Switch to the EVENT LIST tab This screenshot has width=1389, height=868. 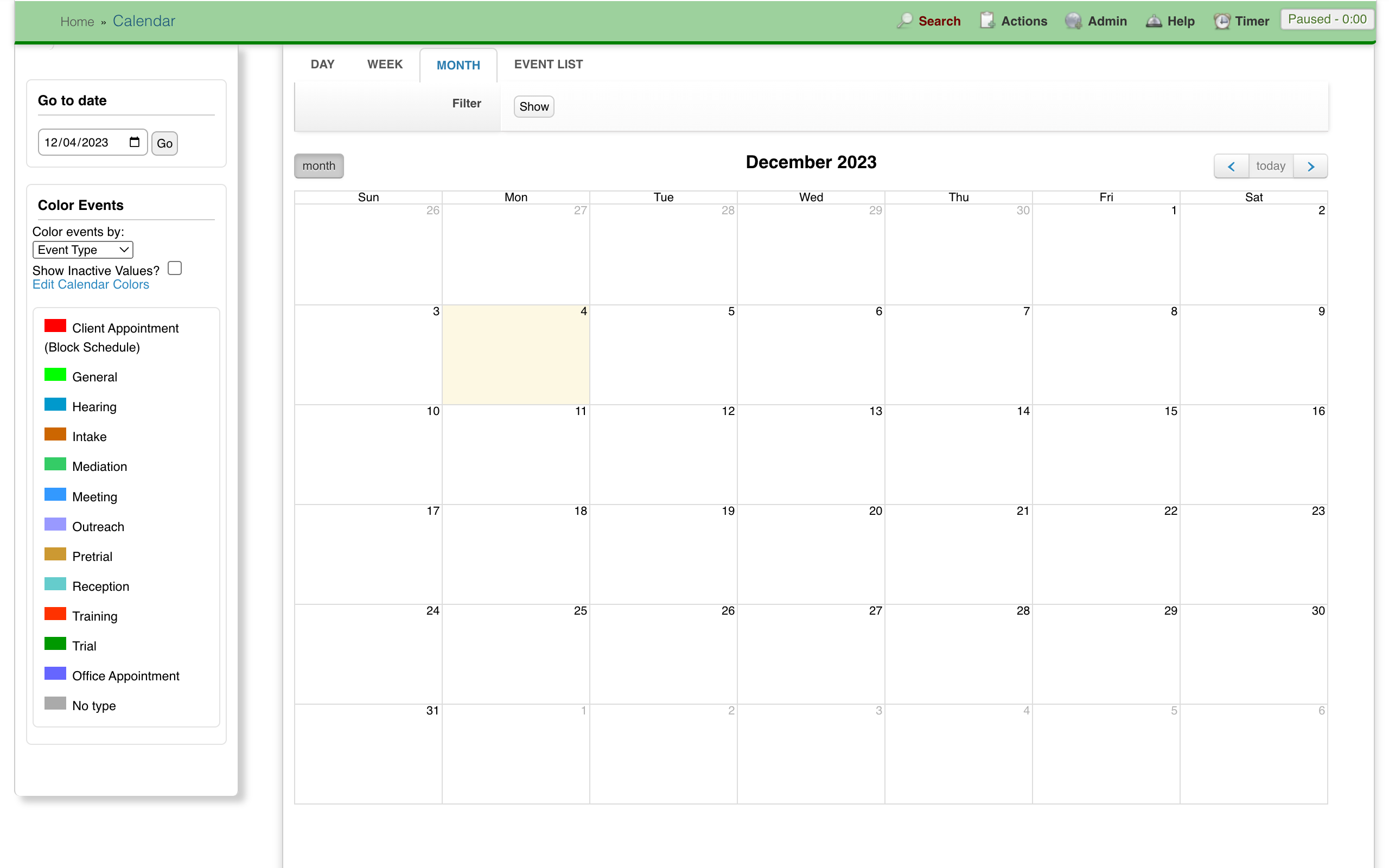[x=547, y=65]
